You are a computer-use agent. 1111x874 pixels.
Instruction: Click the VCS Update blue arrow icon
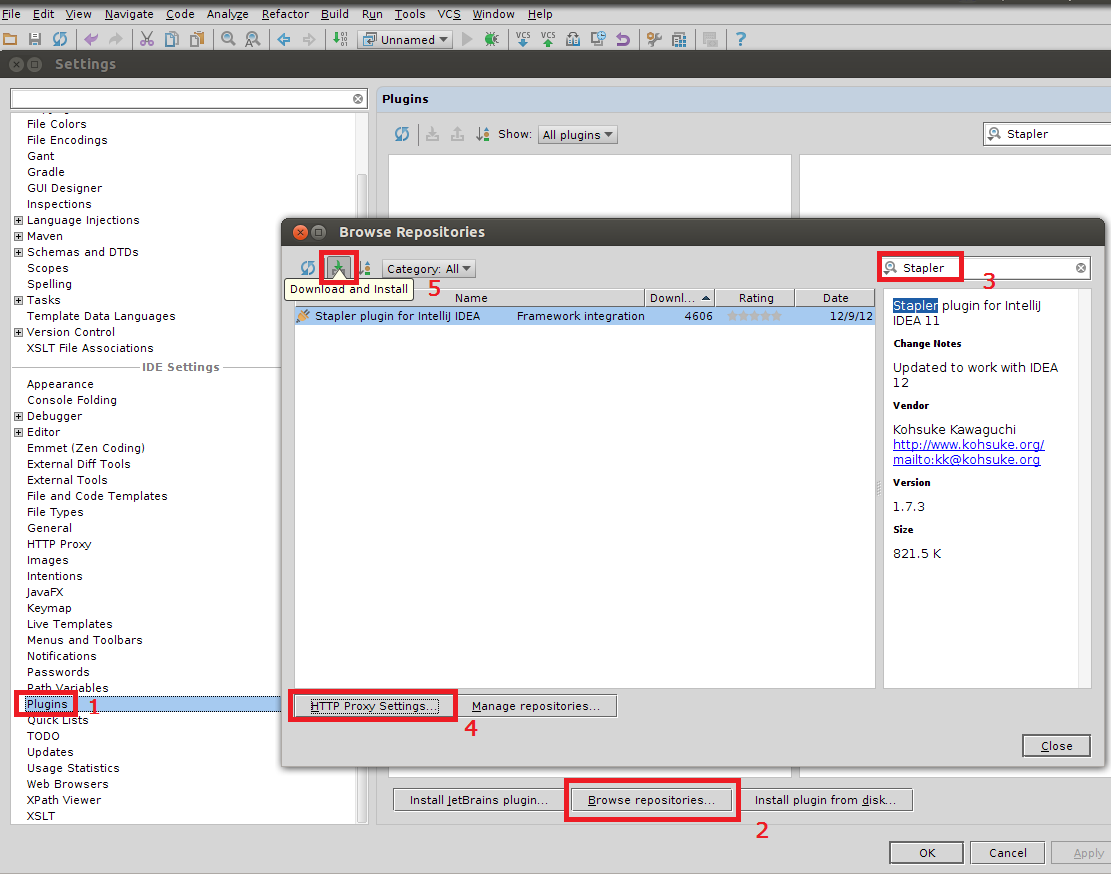point(523,40)
